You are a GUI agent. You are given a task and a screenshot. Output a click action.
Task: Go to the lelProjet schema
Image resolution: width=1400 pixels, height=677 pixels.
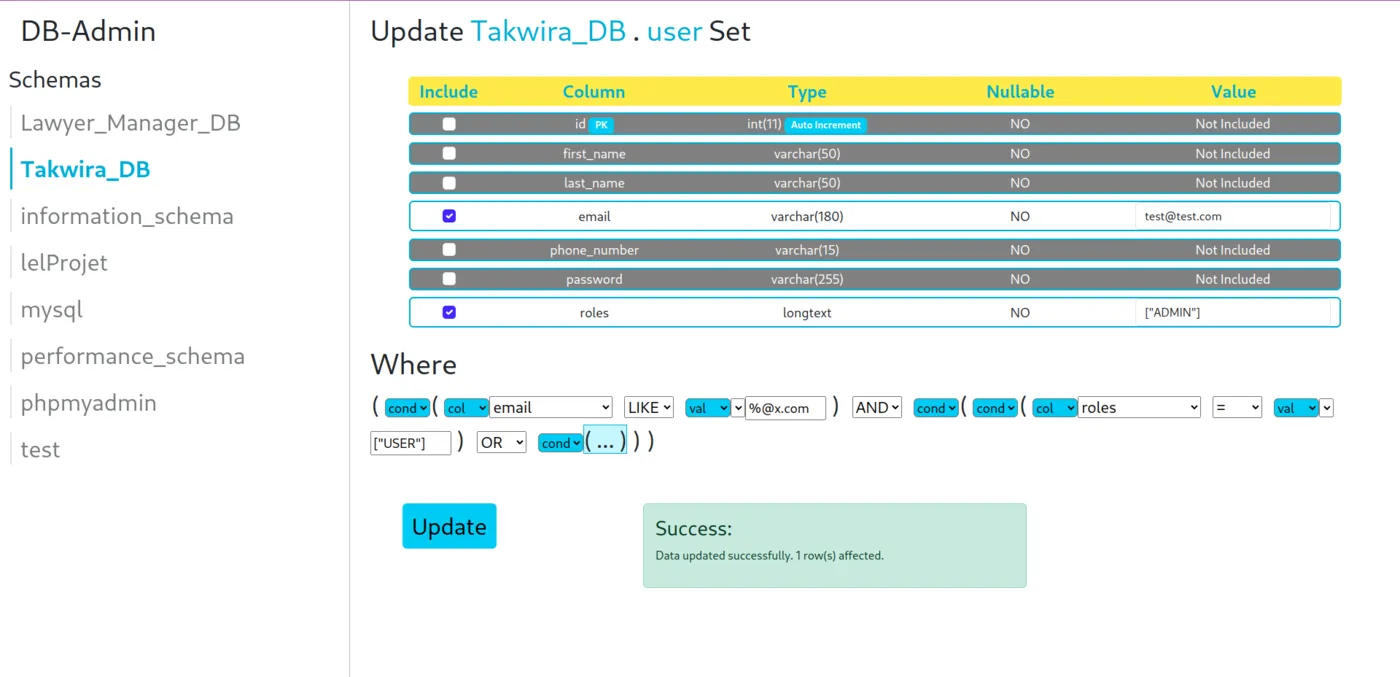[64, 262]
